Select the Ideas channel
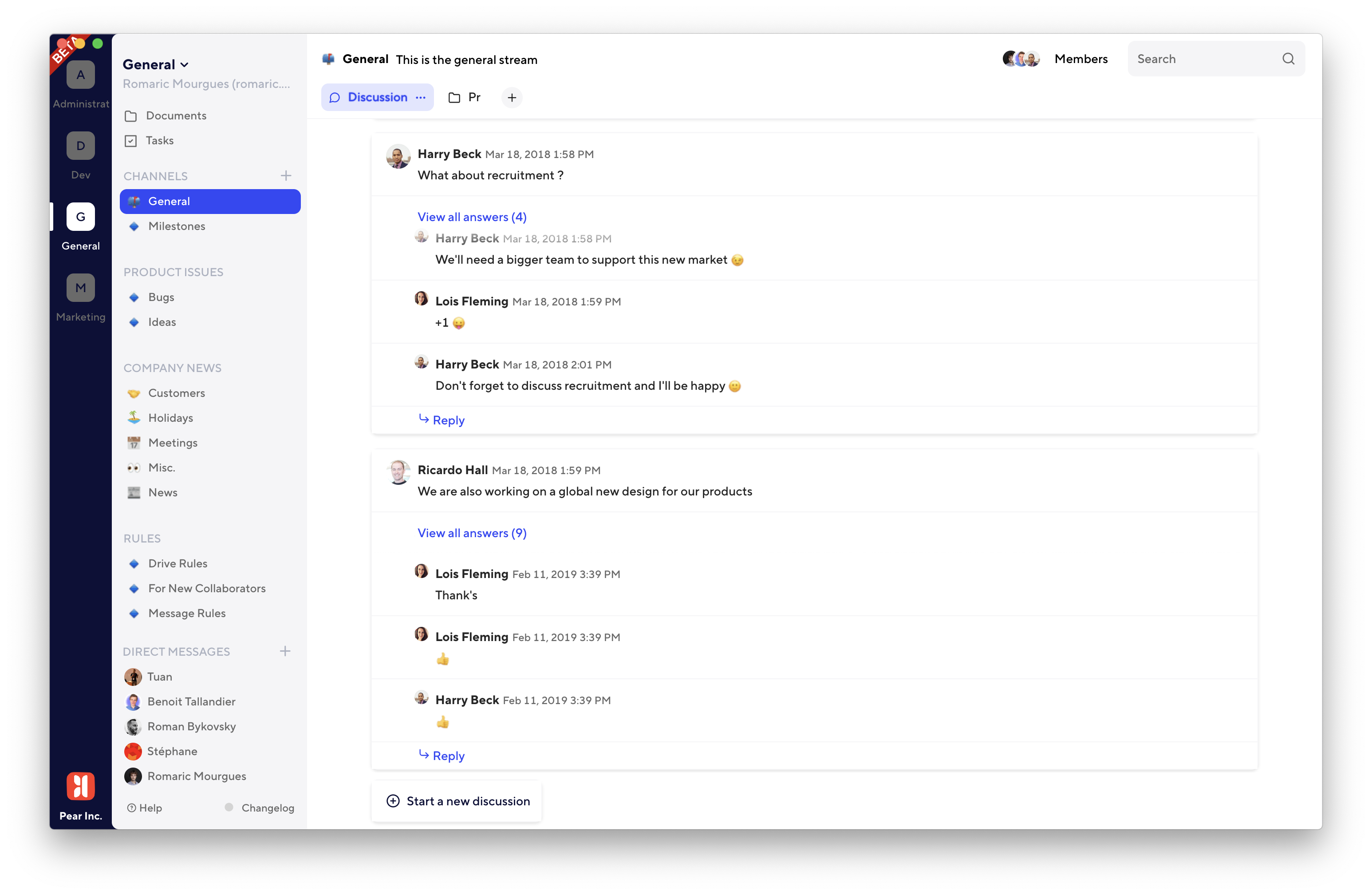The width and height of the screenshot is (1372, 895). click(162, 322)
